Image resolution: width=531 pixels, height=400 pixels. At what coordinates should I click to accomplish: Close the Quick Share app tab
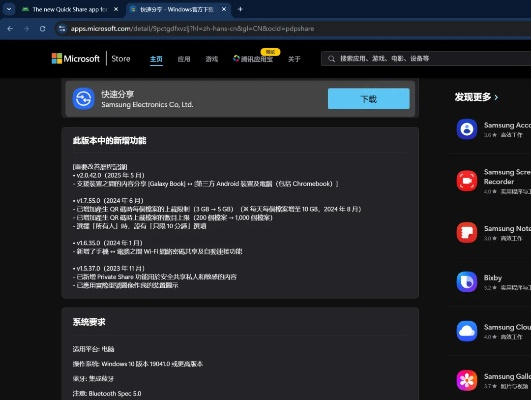point(116,9)
